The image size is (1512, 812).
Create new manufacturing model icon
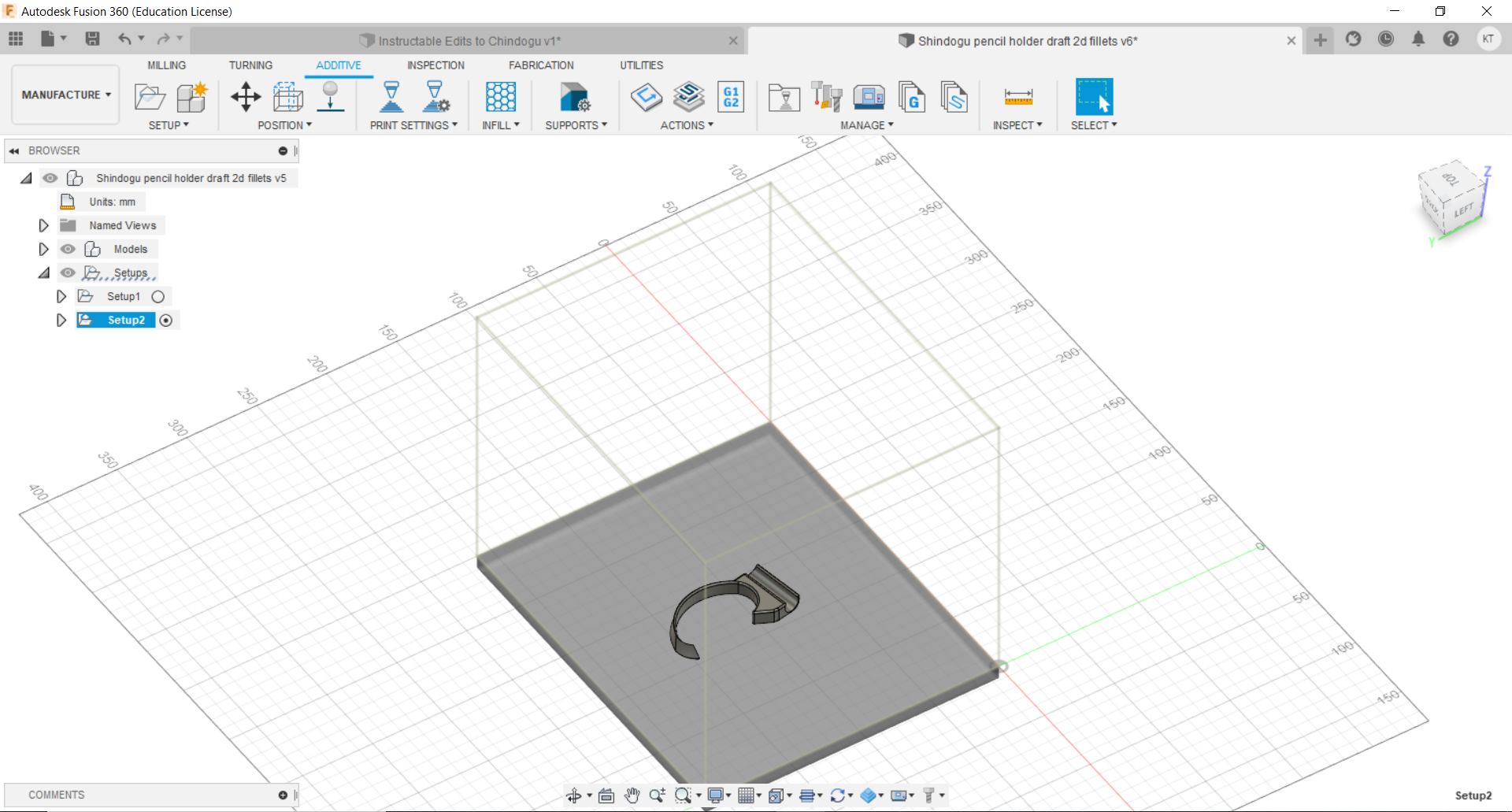[x=191, y=97]
